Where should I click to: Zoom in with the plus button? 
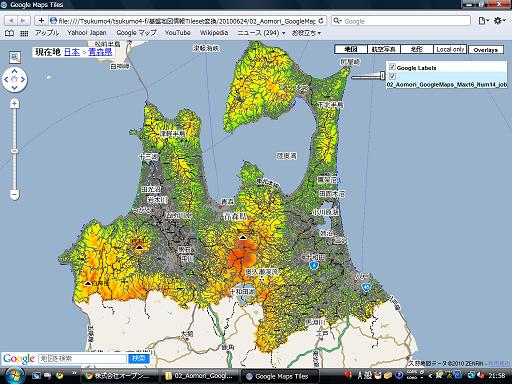click(x=14, y=104)
